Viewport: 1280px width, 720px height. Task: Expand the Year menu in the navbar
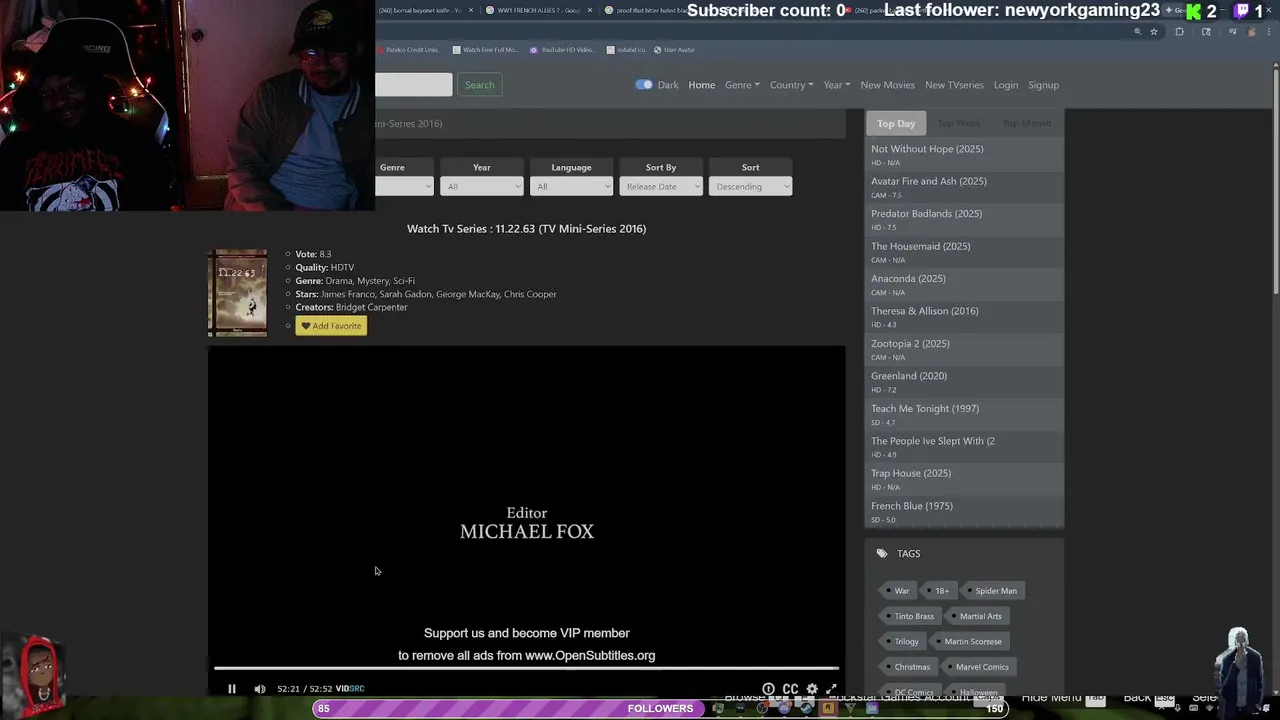(836, 85)
